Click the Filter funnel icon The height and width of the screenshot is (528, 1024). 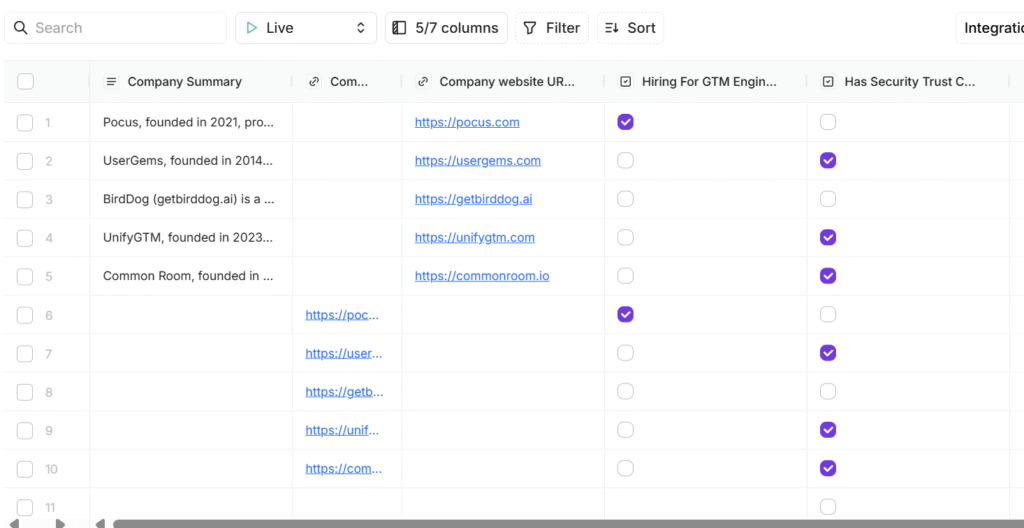pyautogui.click(x=531, y=28)
